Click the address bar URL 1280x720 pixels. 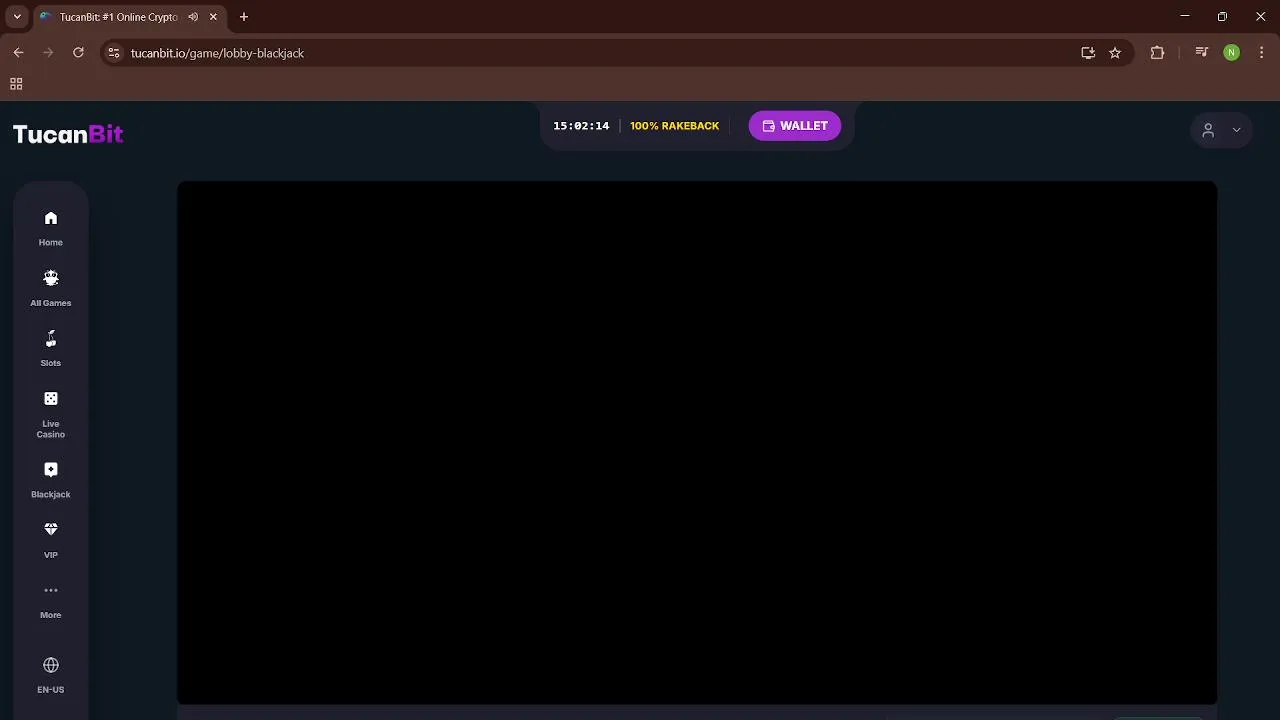[217, 53]
